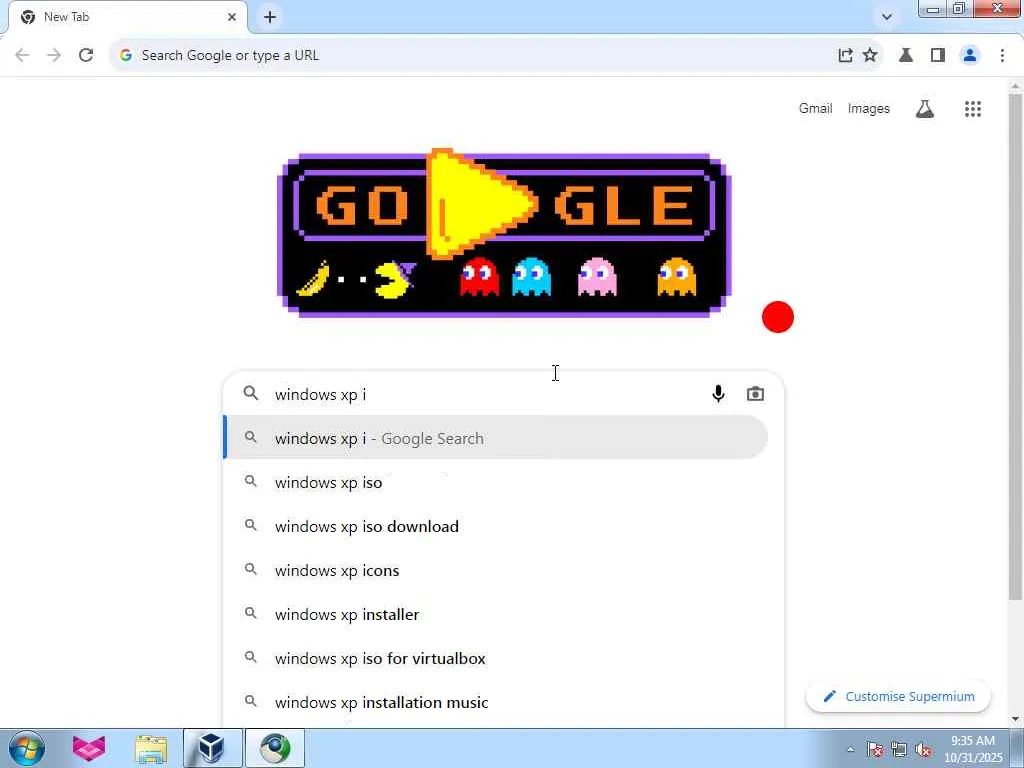Image resolution: width=1024 pixels, height=768 pixels.
Task: Select "windows xp installation music" suggestion
Action: pyautogui.click(x=496, y=702)
